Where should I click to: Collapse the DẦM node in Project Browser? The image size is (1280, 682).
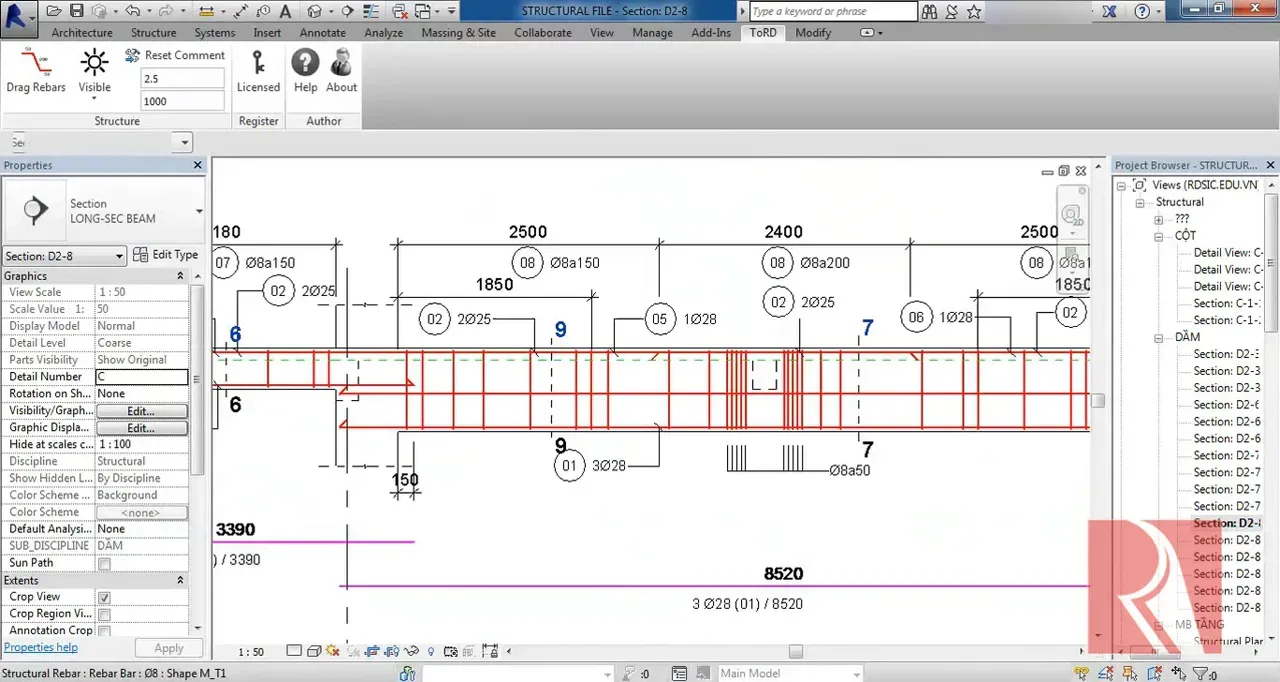pyautogui.click(x=1159, y=338)
